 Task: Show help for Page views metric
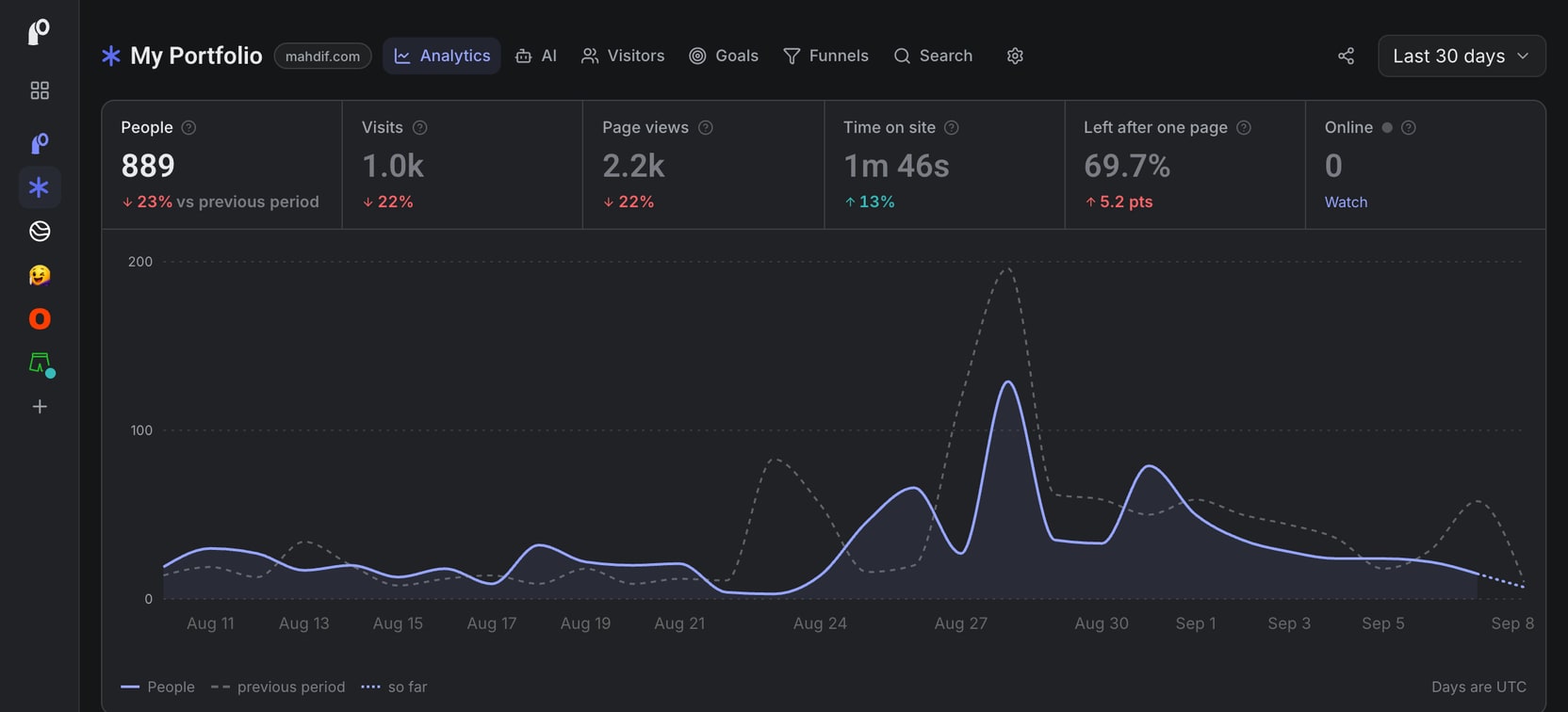point(706,127)
